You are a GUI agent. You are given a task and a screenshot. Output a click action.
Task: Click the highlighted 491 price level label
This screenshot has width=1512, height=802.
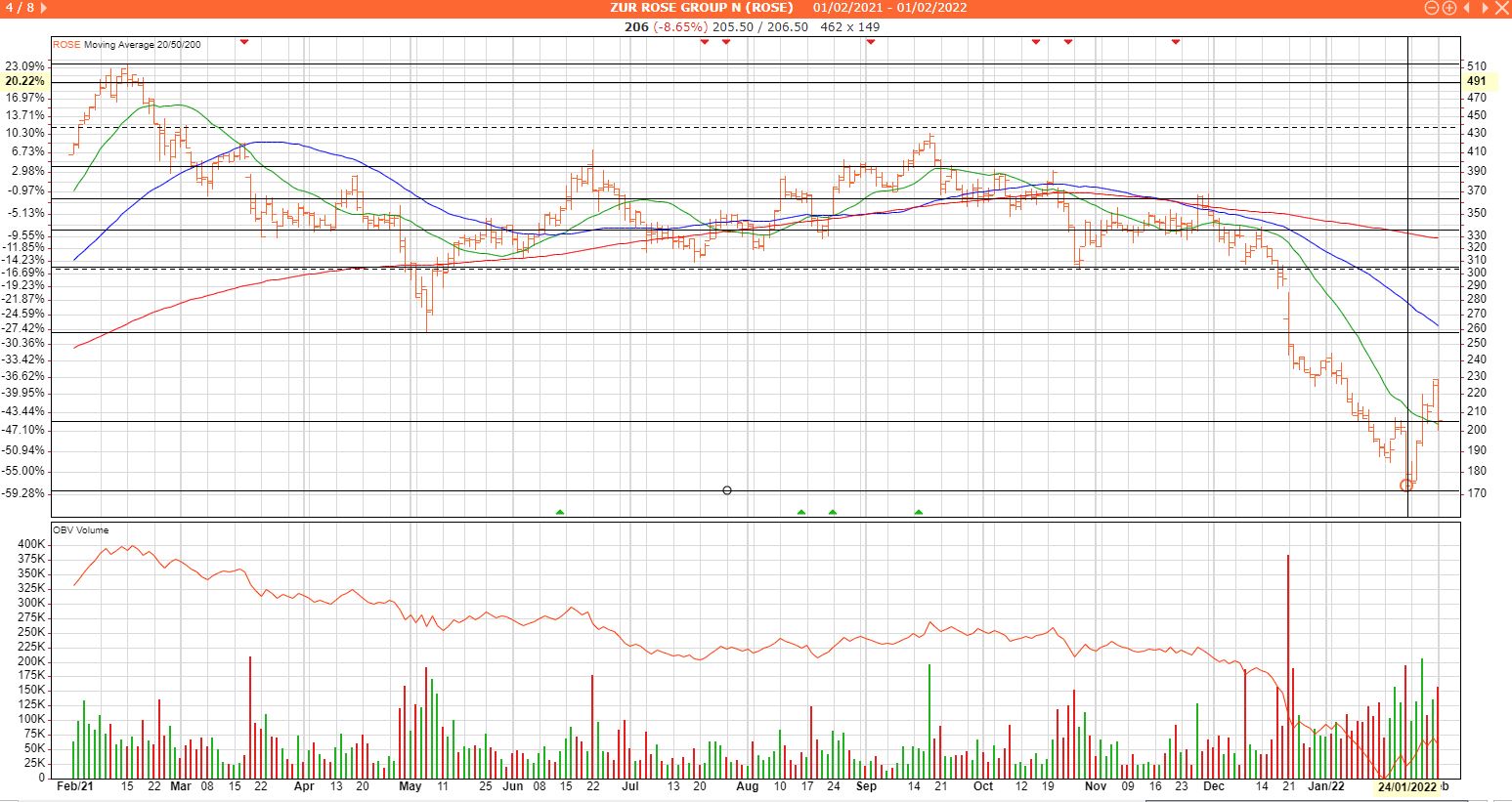tap(1476, 81)
